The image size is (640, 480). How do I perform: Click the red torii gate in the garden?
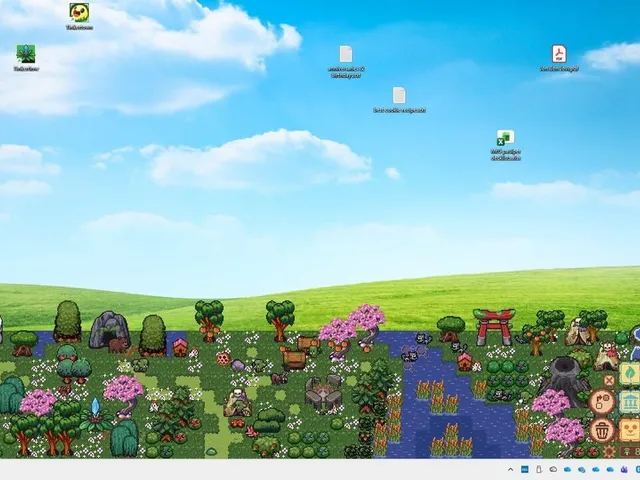pyautogui.click(x=494, y=327)
